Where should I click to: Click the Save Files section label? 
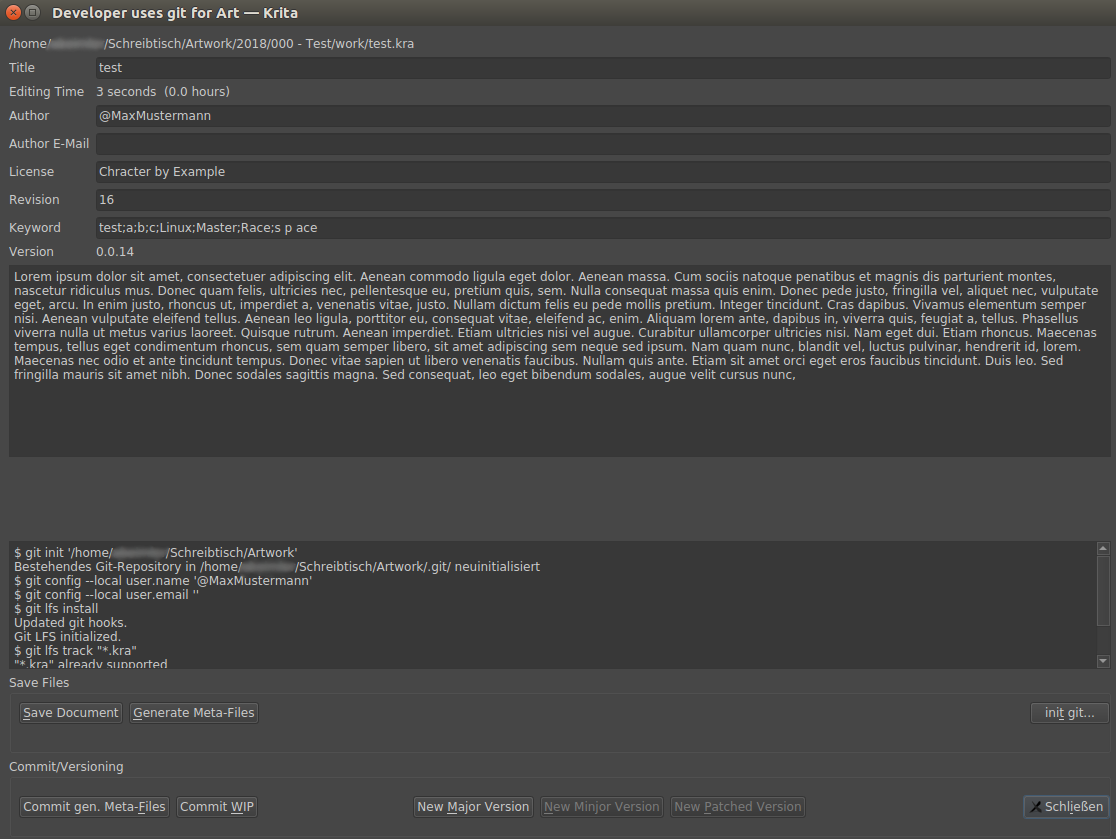click(x=39, y=682)
